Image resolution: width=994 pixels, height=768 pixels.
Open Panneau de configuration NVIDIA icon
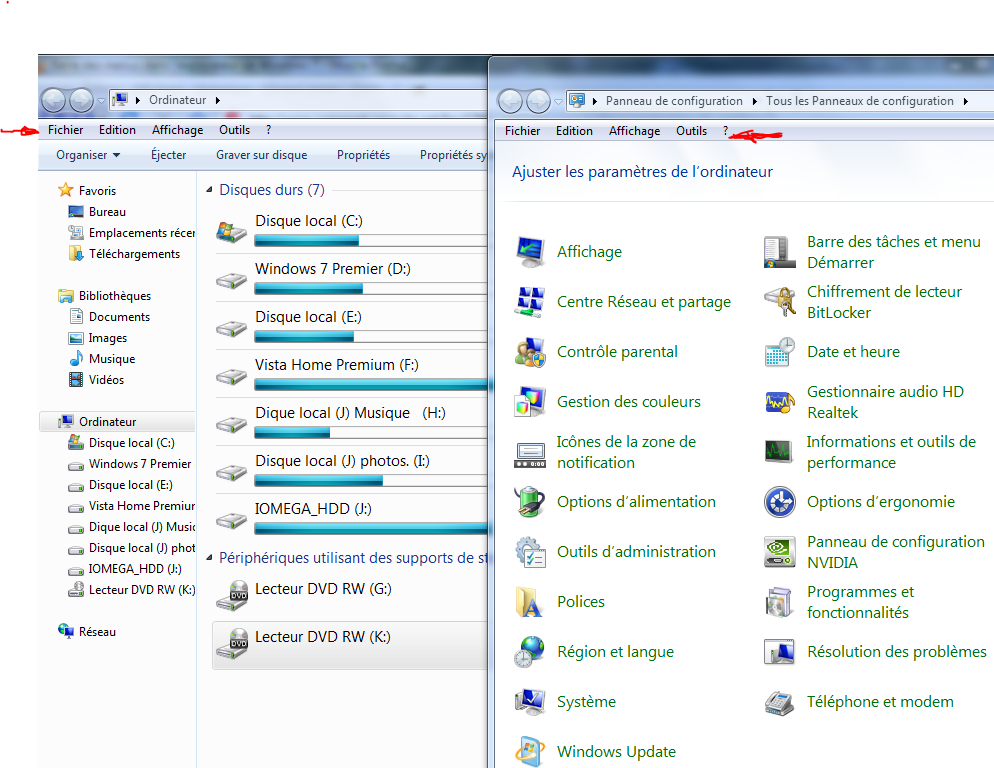click(x=780, y=552)
